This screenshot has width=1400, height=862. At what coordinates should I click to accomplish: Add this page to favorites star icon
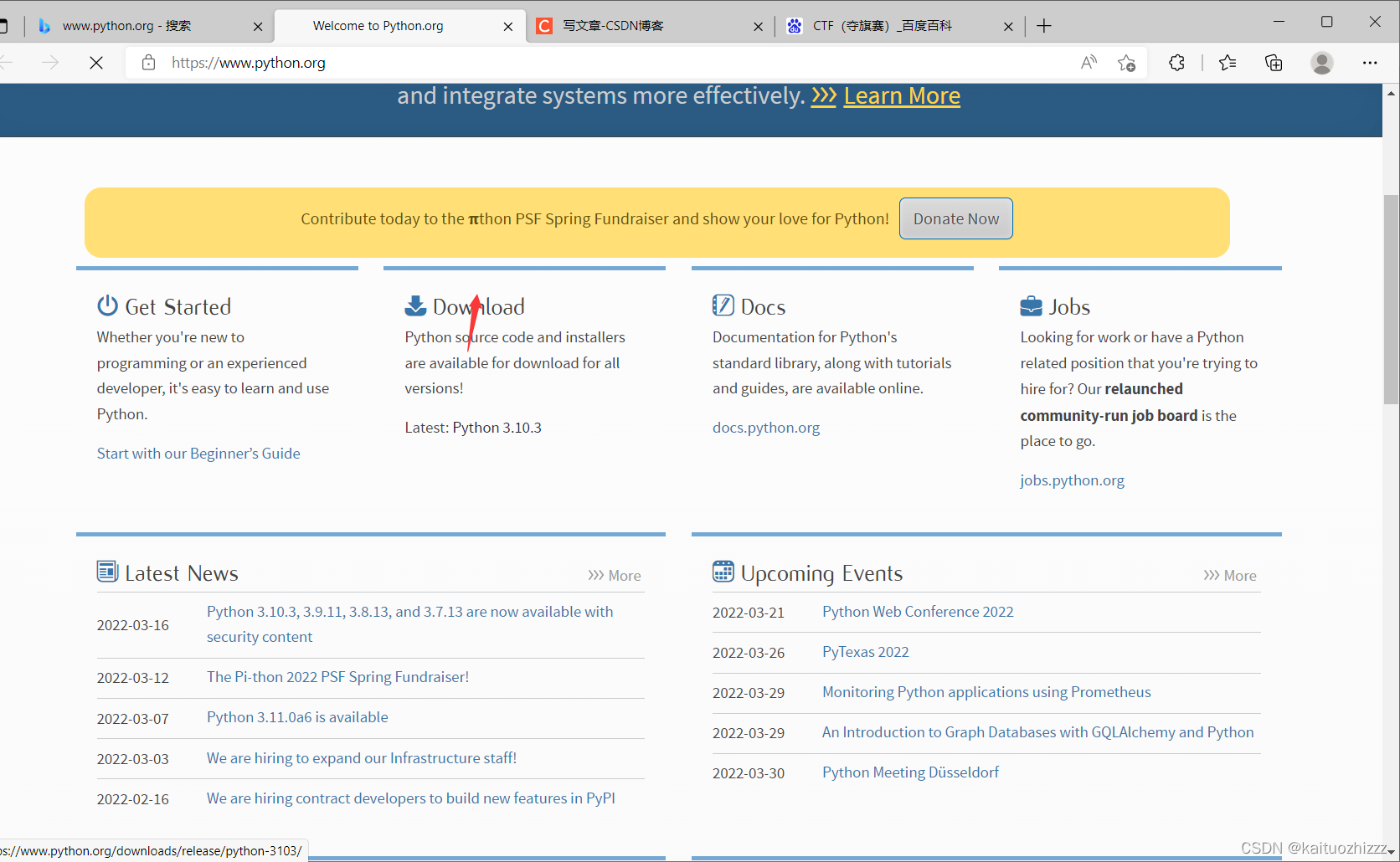coord(1126,63)
